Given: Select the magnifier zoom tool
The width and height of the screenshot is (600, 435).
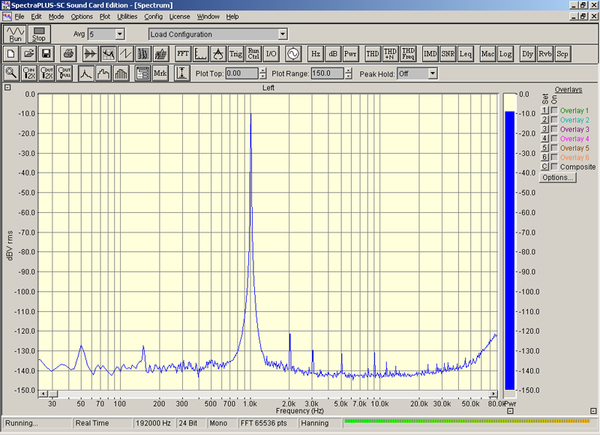Looking at the screenshot, I should pos(11,73).
